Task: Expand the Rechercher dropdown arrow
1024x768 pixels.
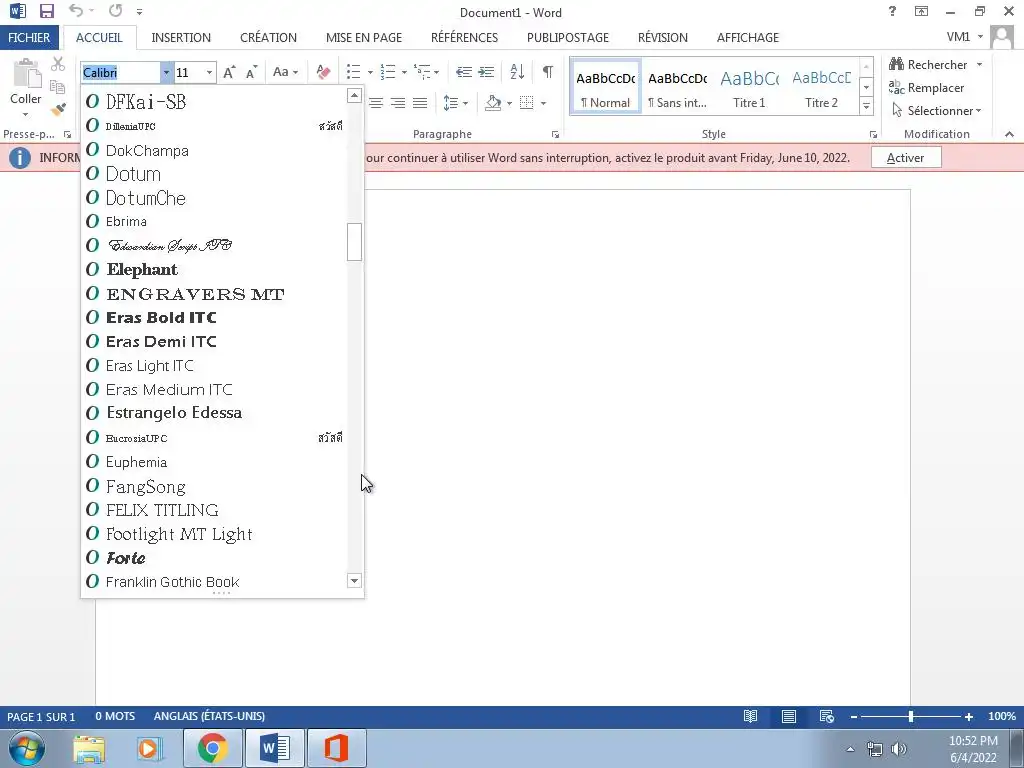Action: [979, 64]
